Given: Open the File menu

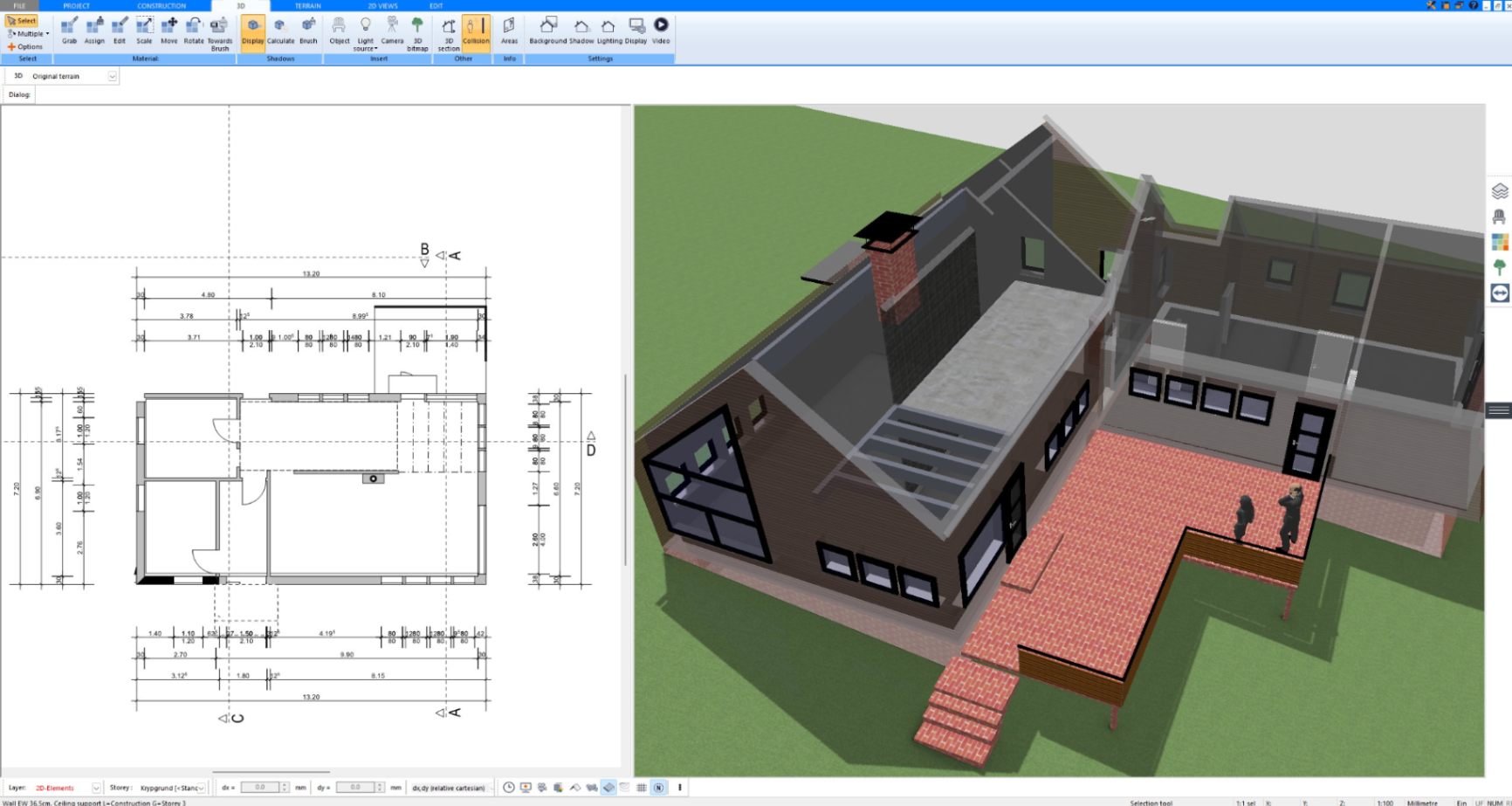Looking at the screenshot, I should pos(19,6).
